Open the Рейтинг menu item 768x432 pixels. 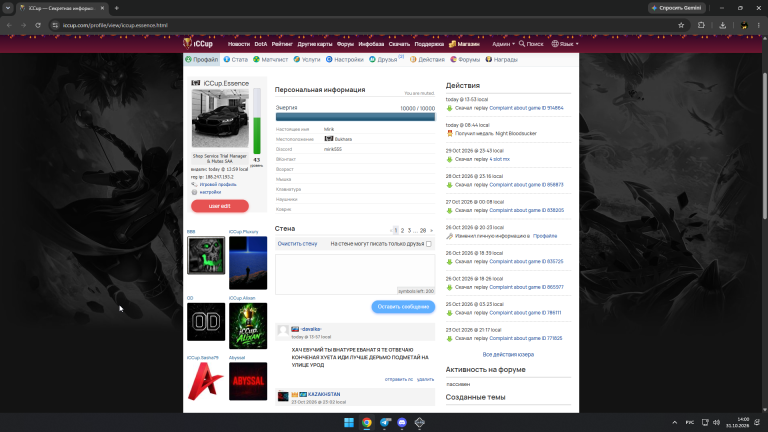click(x=282, y=44)
